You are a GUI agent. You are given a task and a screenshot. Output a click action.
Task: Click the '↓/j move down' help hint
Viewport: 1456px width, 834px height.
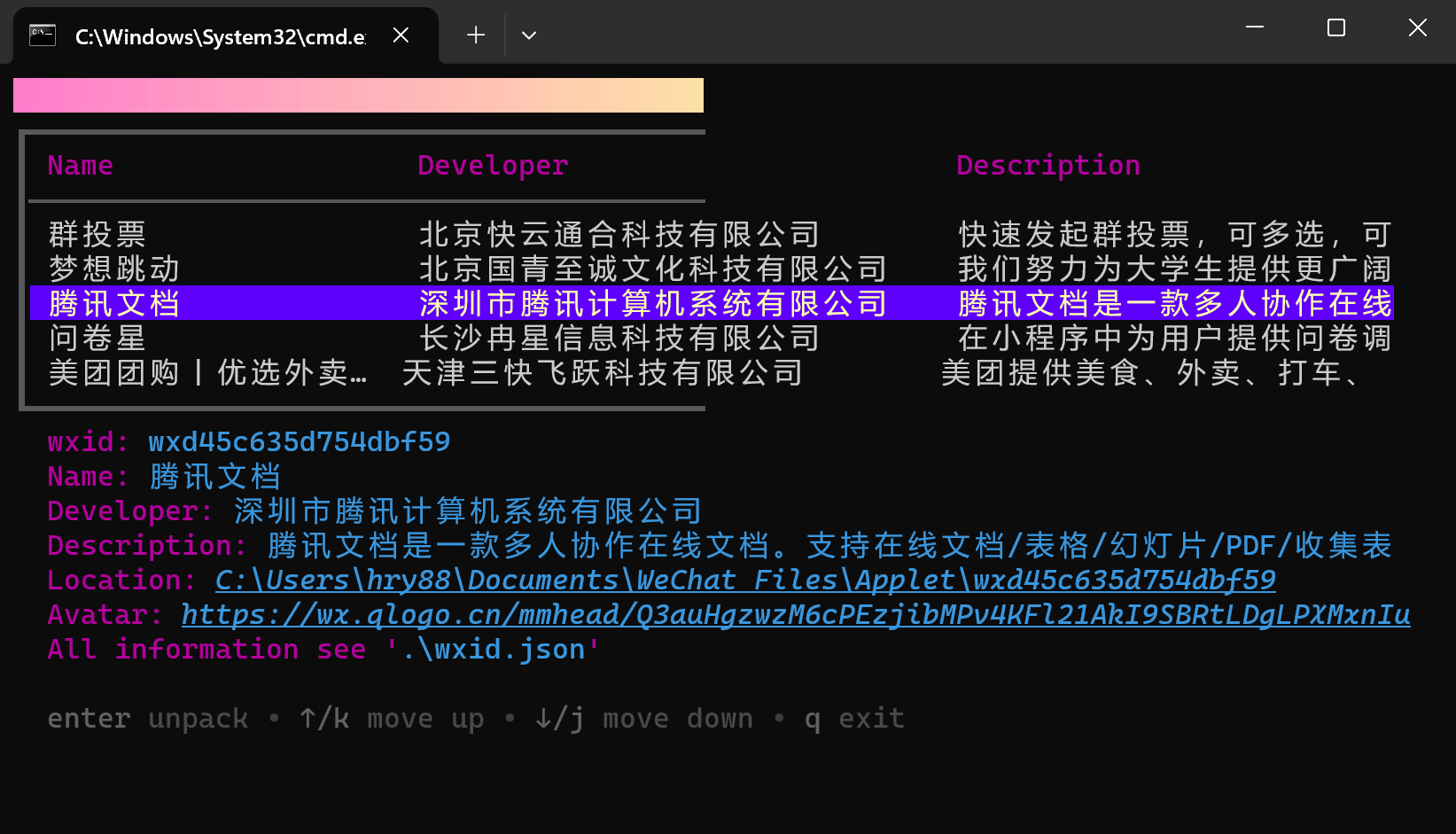tap(643, 719)
